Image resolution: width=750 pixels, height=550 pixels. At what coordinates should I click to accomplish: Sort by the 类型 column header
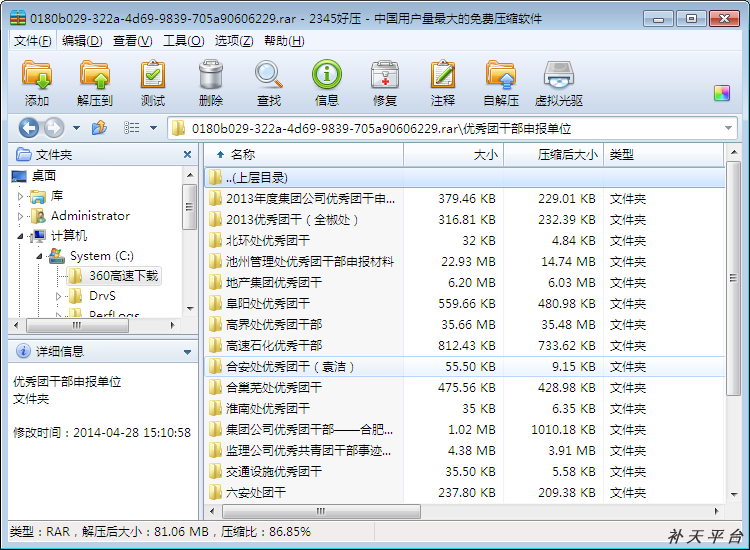(664, 154)
